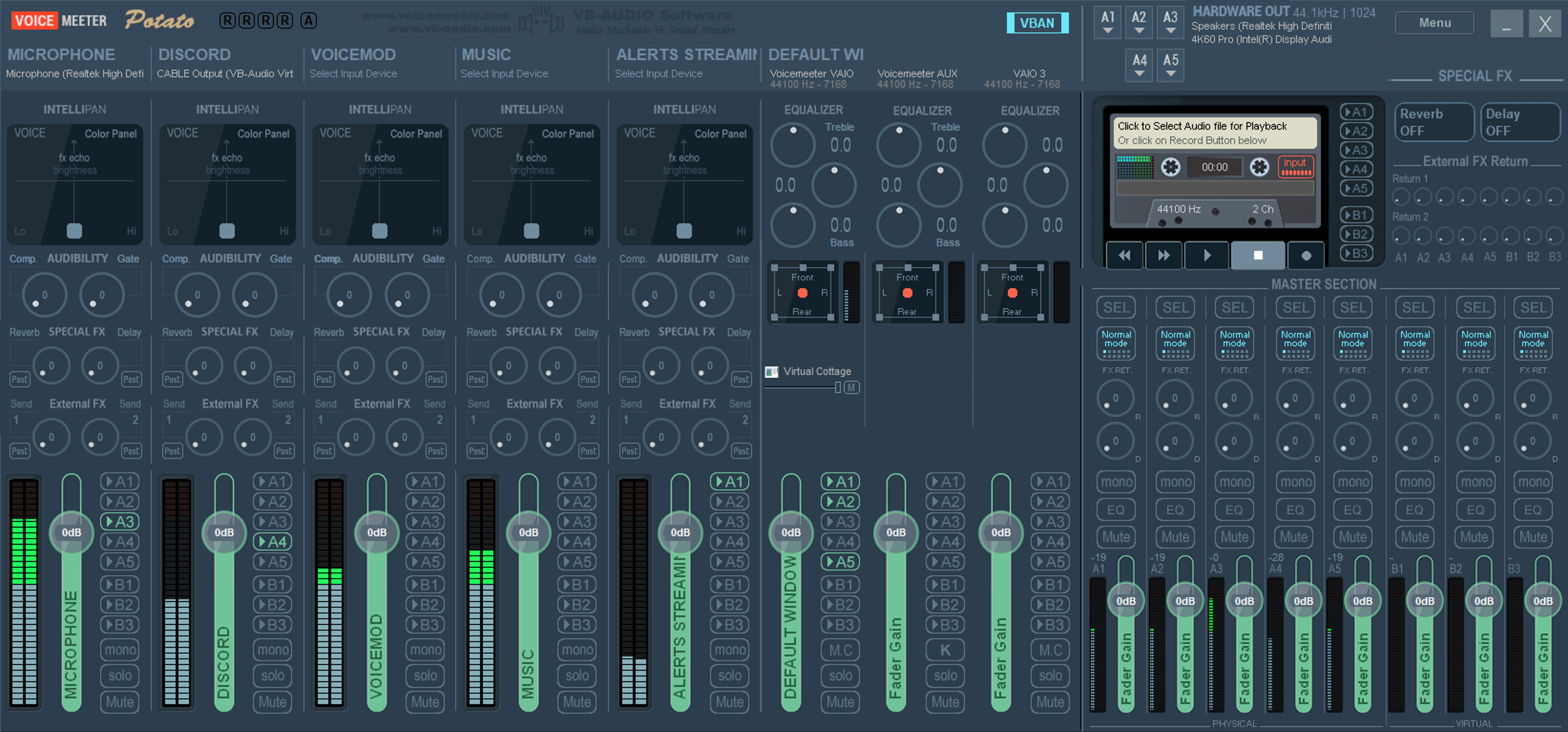Screen dimensions: 1568x732
Task: Disable A3 routing on Microphone strip
Action: pos(120,521)
